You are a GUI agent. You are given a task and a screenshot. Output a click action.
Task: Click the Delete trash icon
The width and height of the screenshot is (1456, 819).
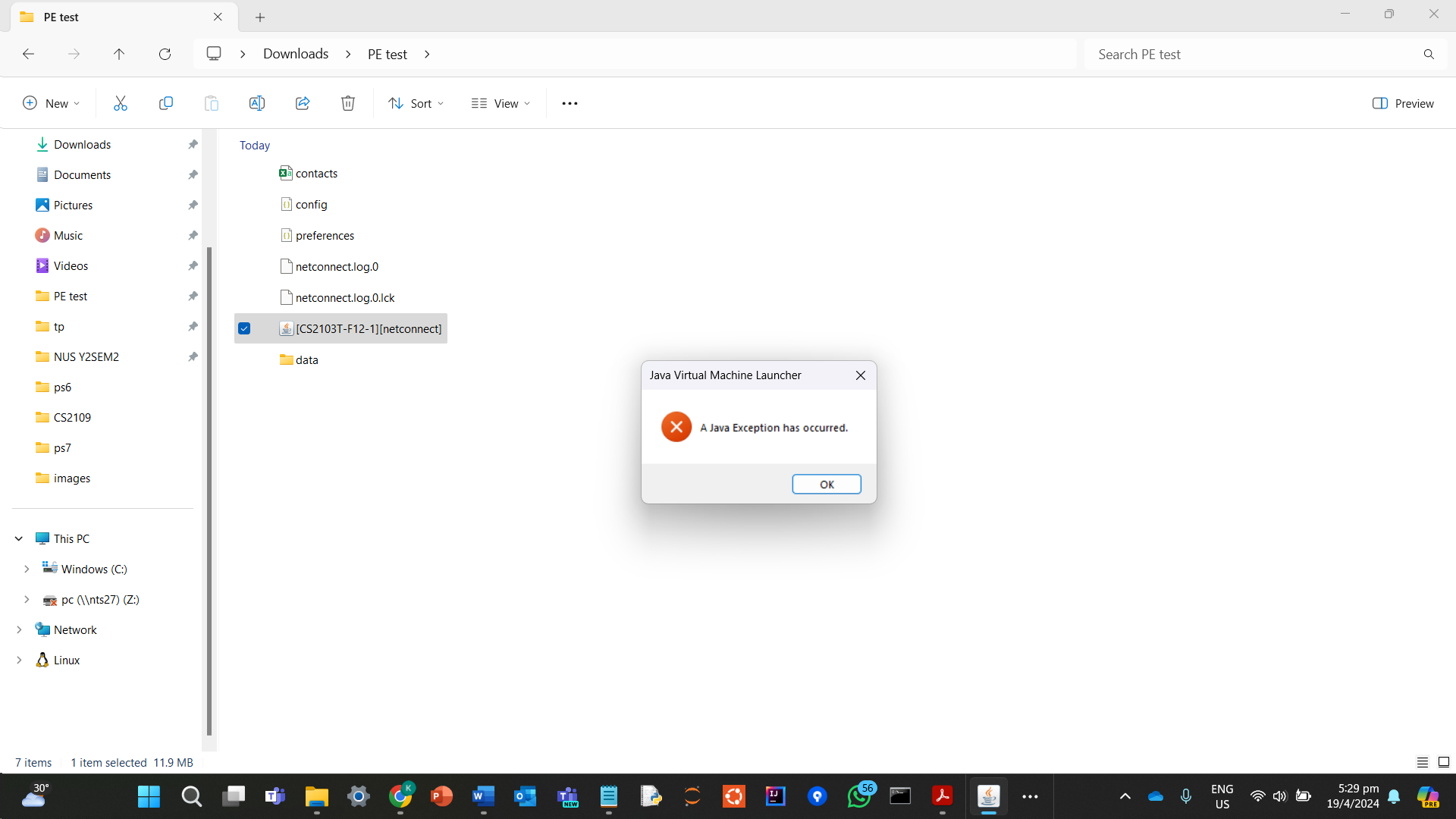tap(347, 103)
